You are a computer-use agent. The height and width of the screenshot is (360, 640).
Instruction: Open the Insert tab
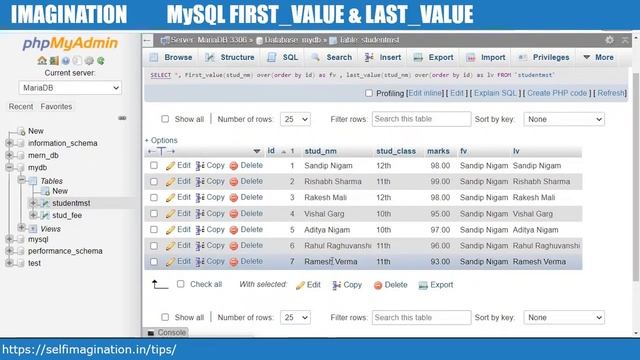coord(383,58)
